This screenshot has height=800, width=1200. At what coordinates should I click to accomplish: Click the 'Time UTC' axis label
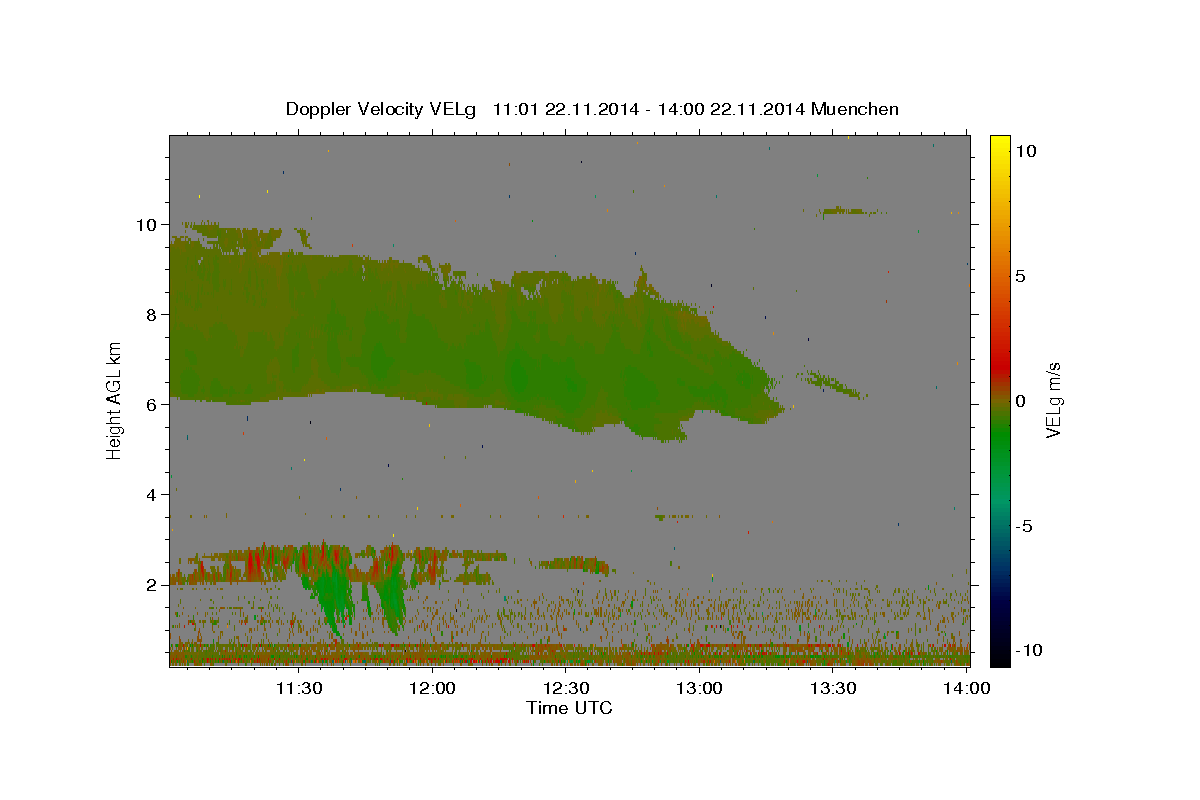[x=569, y=708]
